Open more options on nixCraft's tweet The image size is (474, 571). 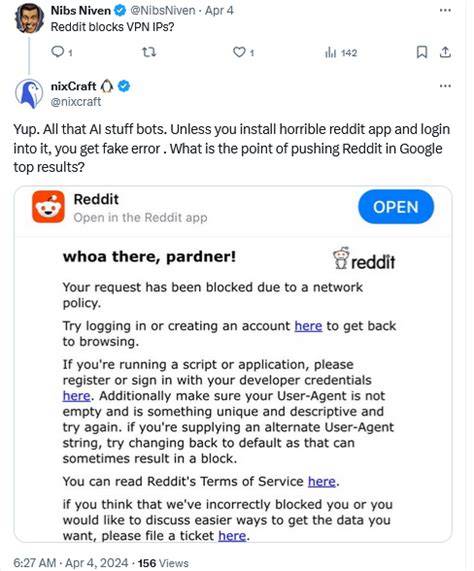[445, 86]
